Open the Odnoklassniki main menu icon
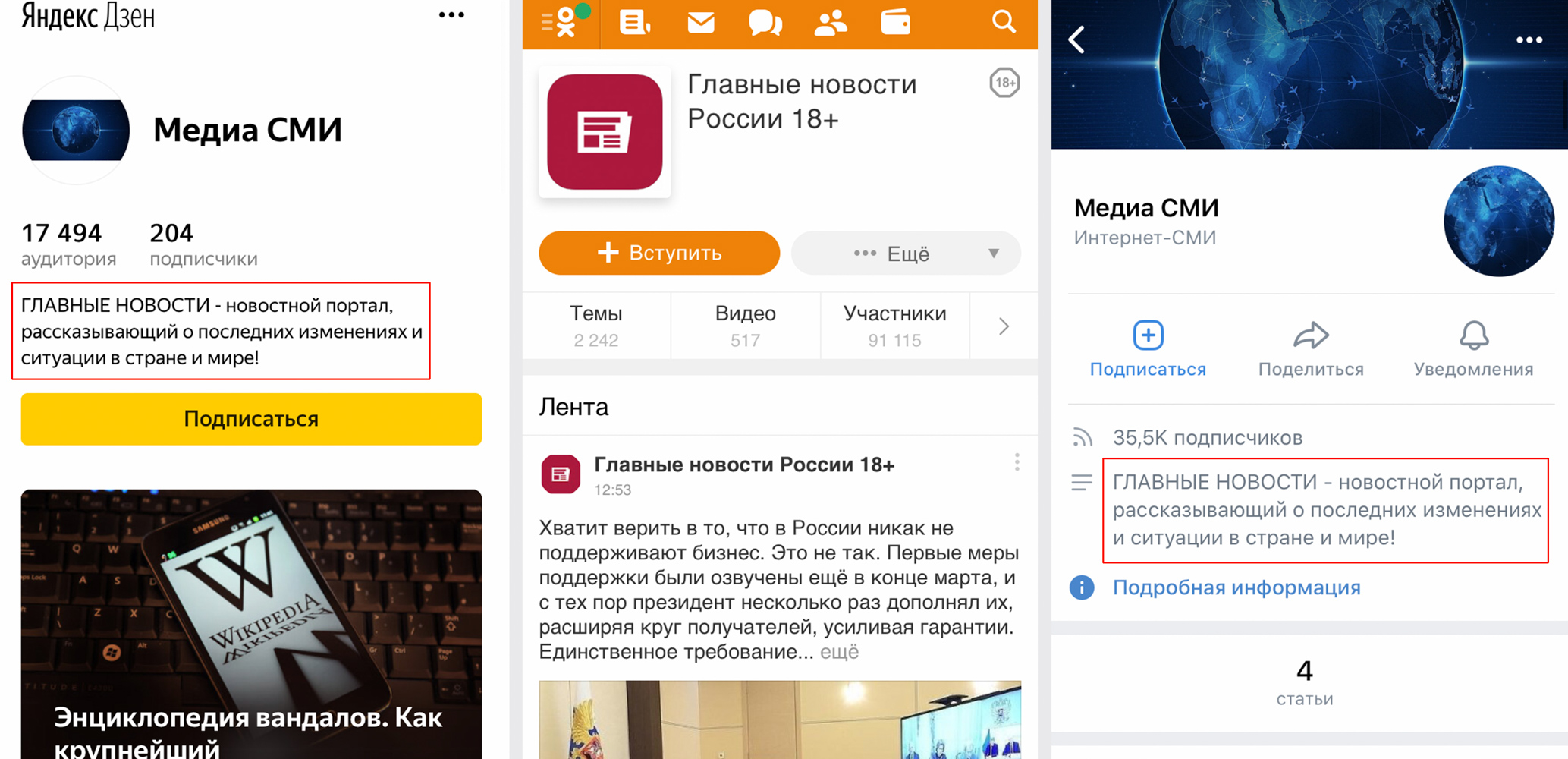 [562, 21]
